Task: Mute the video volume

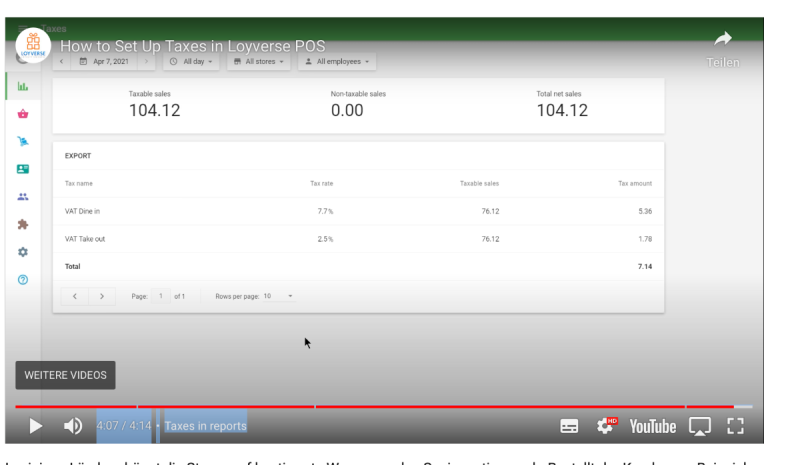Action: pyautogui.click(x=73, y=426)
